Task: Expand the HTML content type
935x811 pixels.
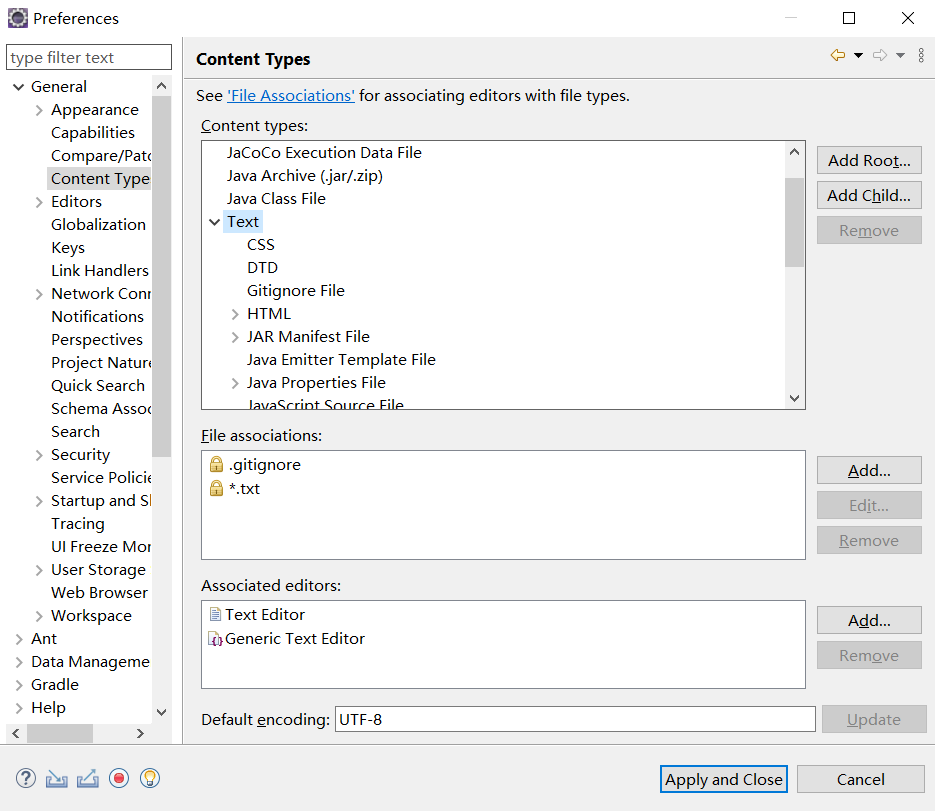Action: [235, 314]
